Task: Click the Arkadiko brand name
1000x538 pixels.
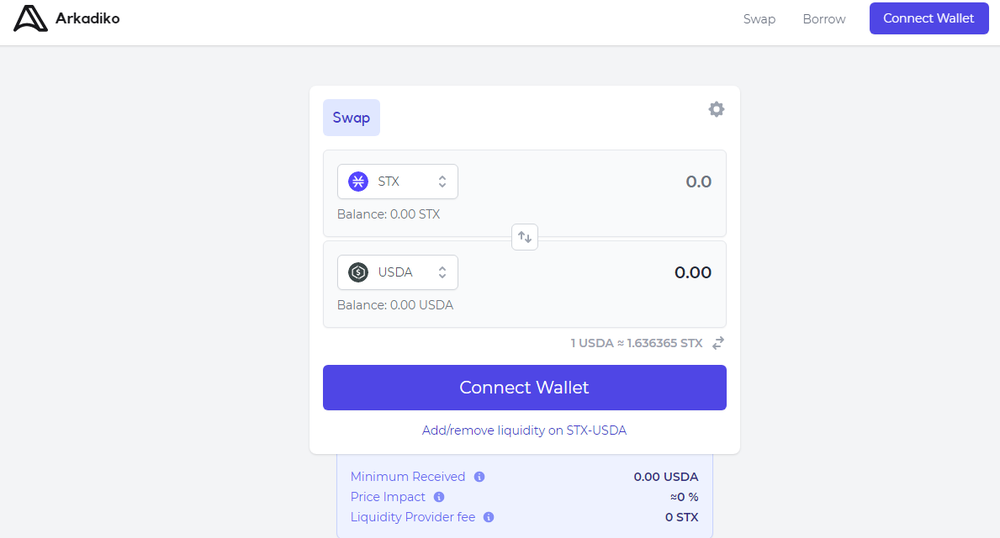Action: (87, 18)
